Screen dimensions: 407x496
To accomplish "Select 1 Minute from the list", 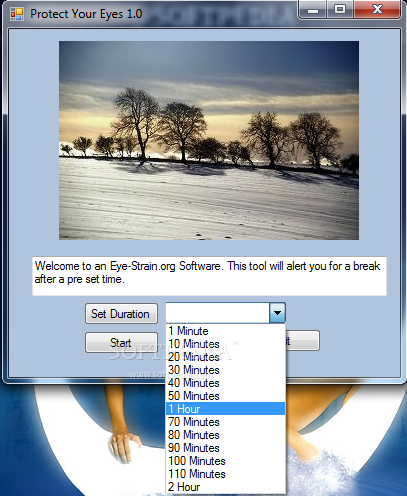I will click(225, 331).
